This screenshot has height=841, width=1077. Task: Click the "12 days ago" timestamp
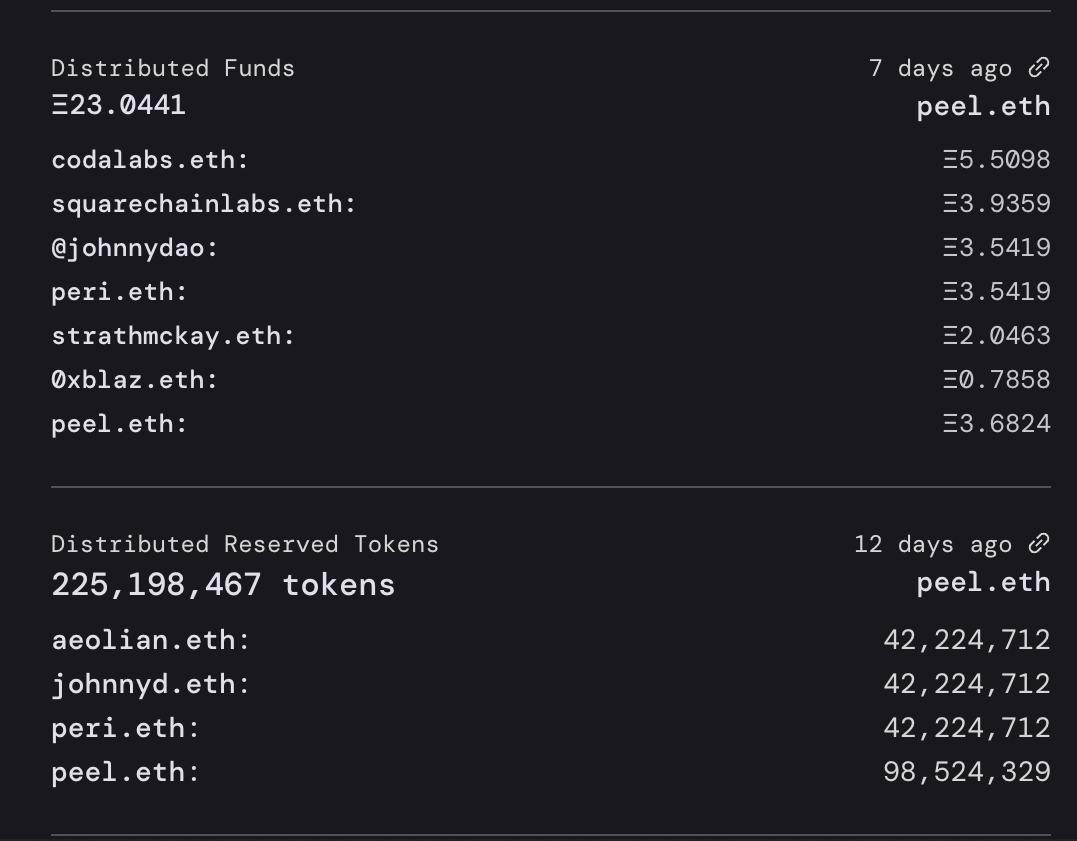point(932,544)
